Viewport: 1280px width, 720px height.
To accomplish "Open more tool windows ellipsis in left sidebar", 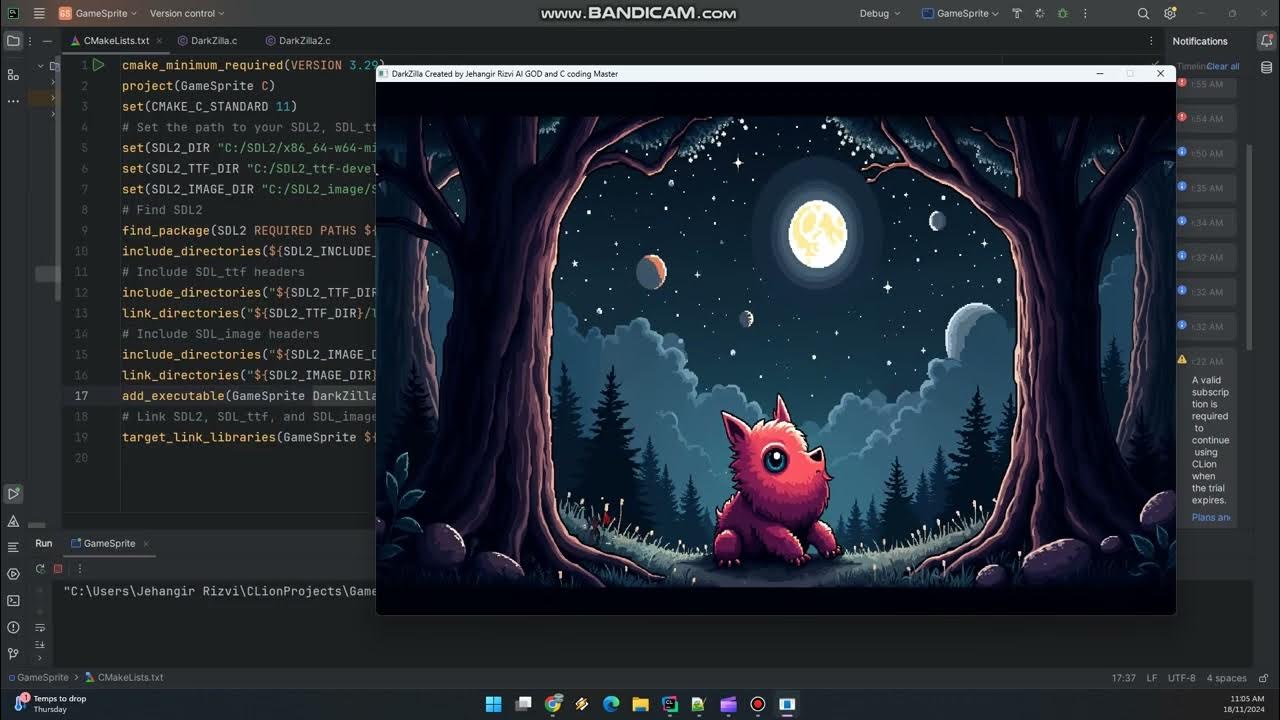I will [13, 101].
